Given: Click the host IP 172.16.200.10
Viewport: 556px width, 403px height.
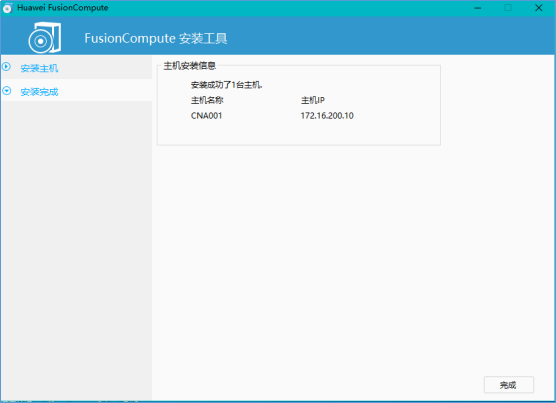Looking at the screenshot, I should [327, 116].
